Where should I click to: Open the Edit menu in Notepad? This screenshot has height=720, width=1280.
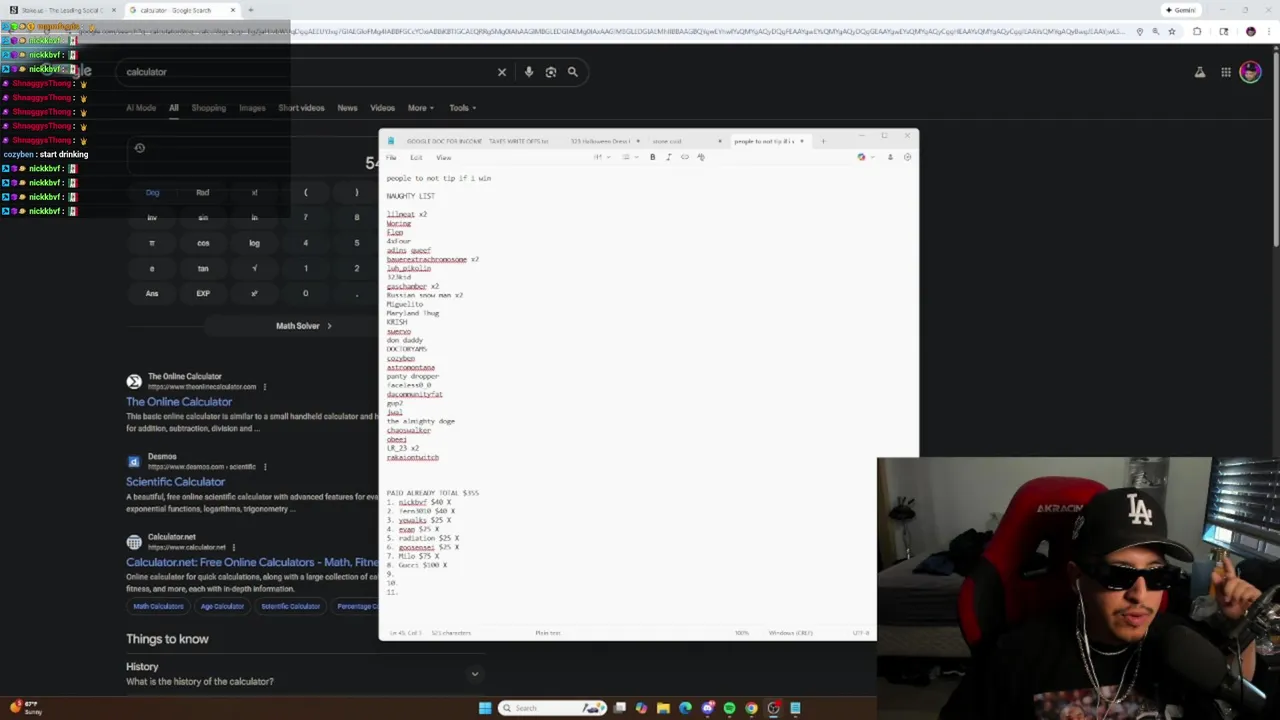coord(416,157)
